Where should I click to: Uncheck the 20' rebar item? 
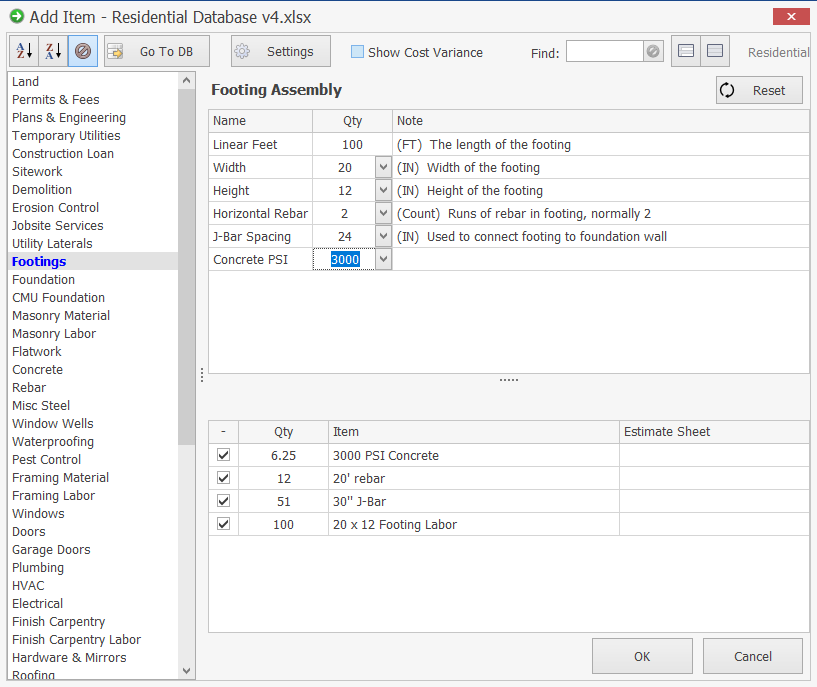pos(224,478)
